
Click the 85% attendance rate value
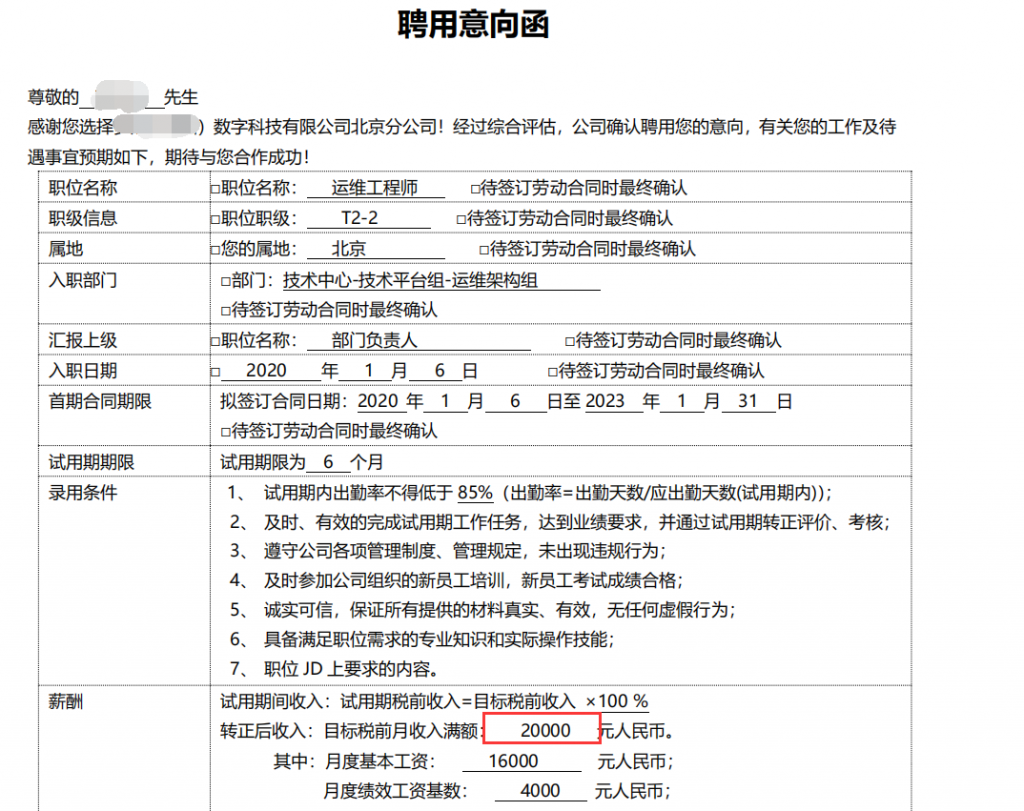click(x=475, y=493)
